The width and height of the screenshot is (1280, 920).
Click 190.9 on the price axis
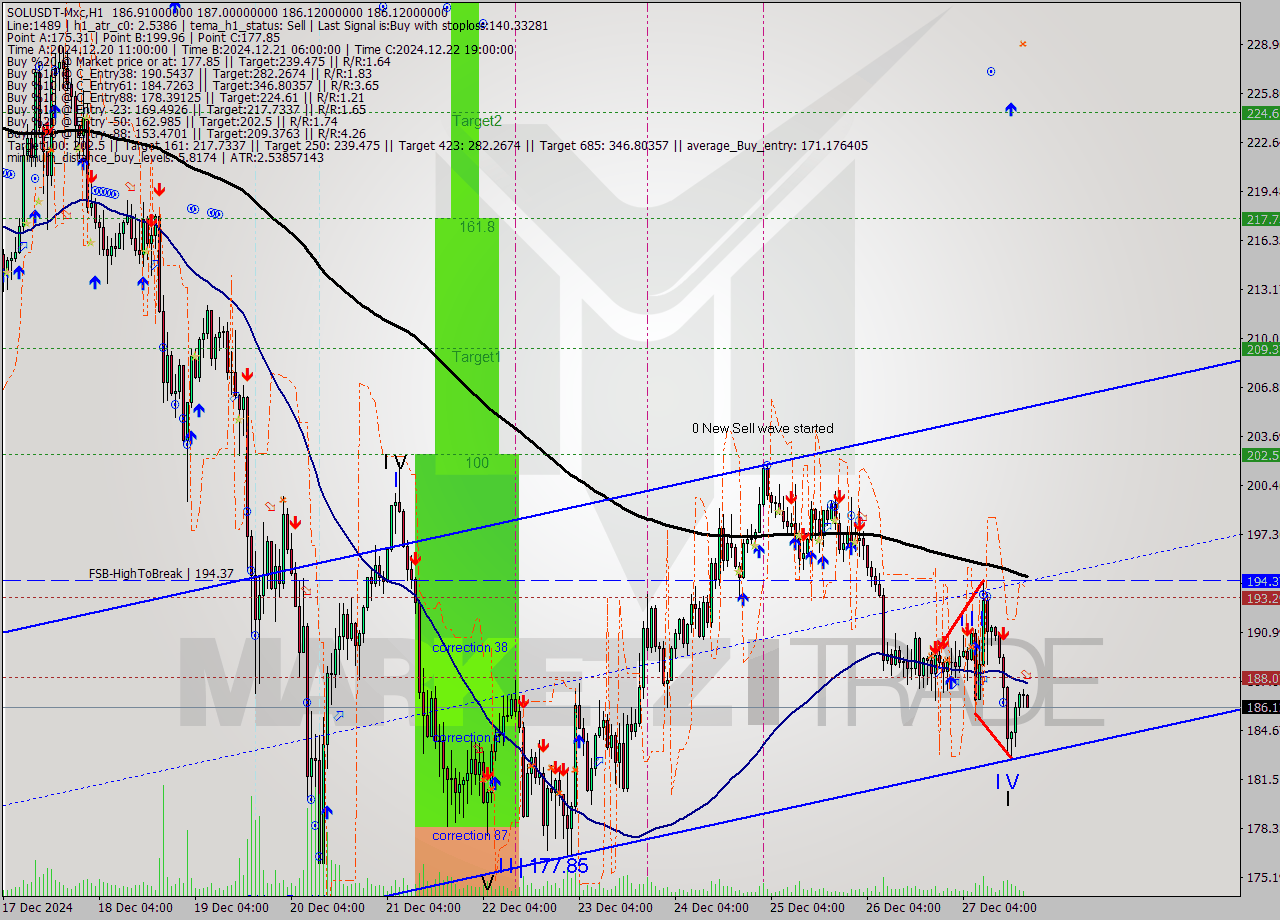tap(1262, 632)
